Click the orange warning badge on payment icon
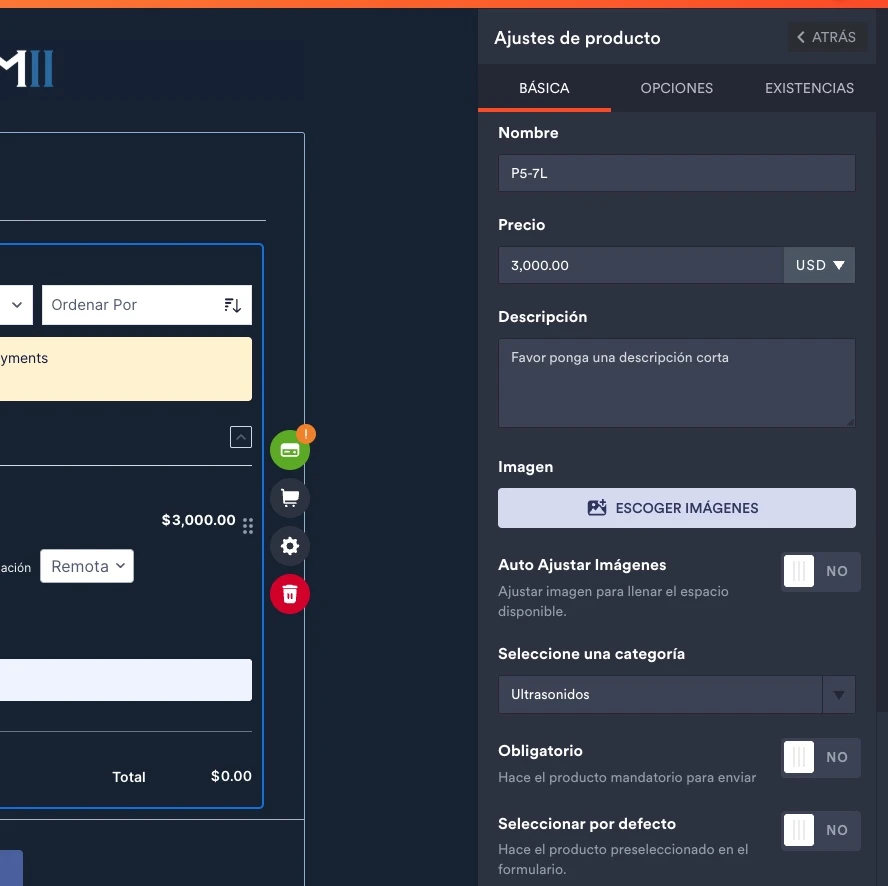The image size is (888, 886). [306, 434]
